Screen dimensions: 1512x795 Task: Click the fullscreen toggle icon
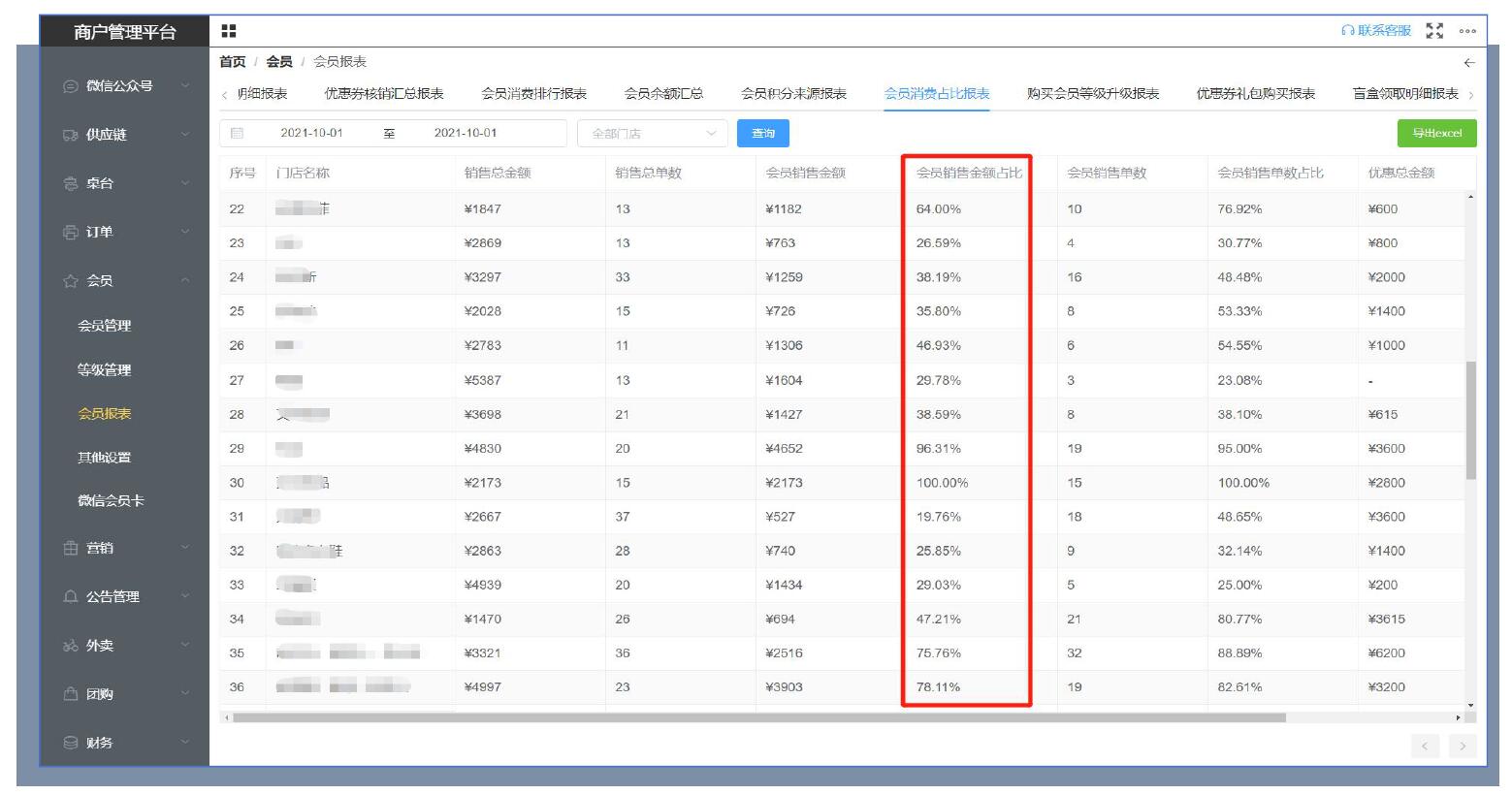[1433, 31]
